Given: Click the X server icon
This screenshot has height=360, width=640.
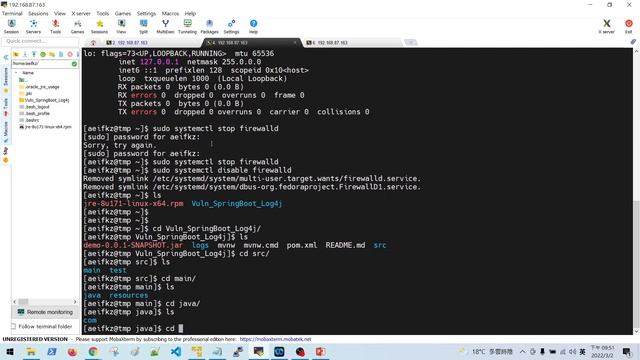Looking at the screenshot, I should coord(607,27).
